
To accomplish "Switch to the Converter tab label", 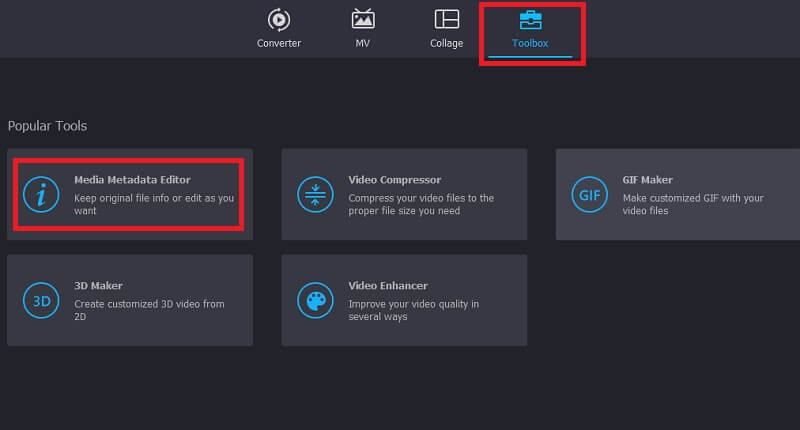I will 278,44.
